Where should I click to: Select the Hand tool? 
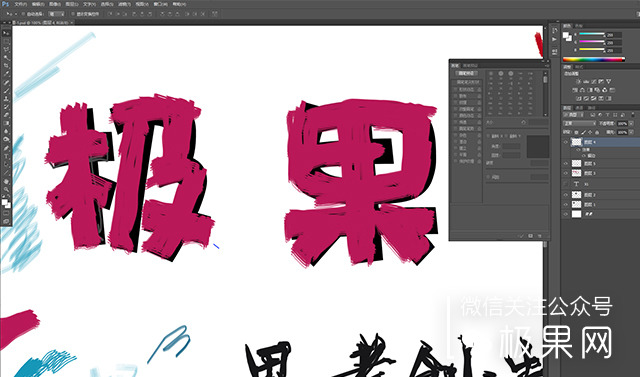pyautogui.click(x=6, y=181)
